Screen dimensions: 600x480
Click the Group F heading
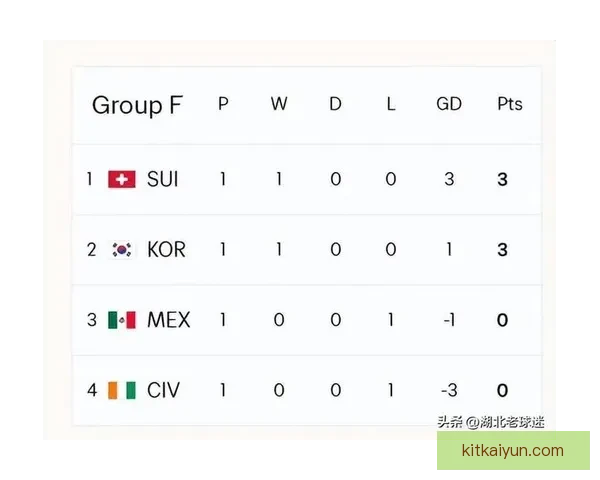pos(137,105)
